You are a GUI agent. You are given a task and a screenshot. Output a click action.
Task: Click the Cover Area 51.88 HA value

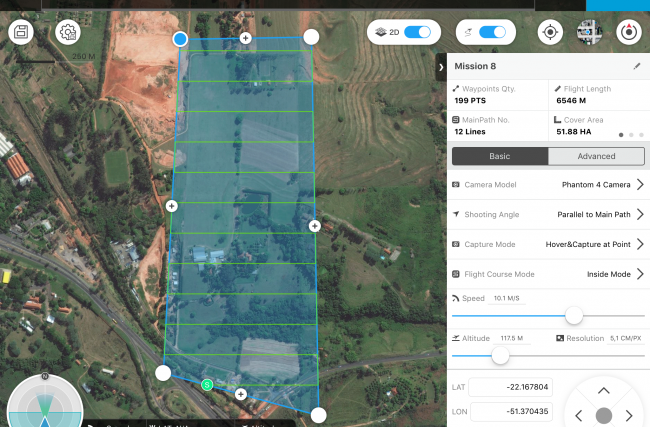point(574,131)
